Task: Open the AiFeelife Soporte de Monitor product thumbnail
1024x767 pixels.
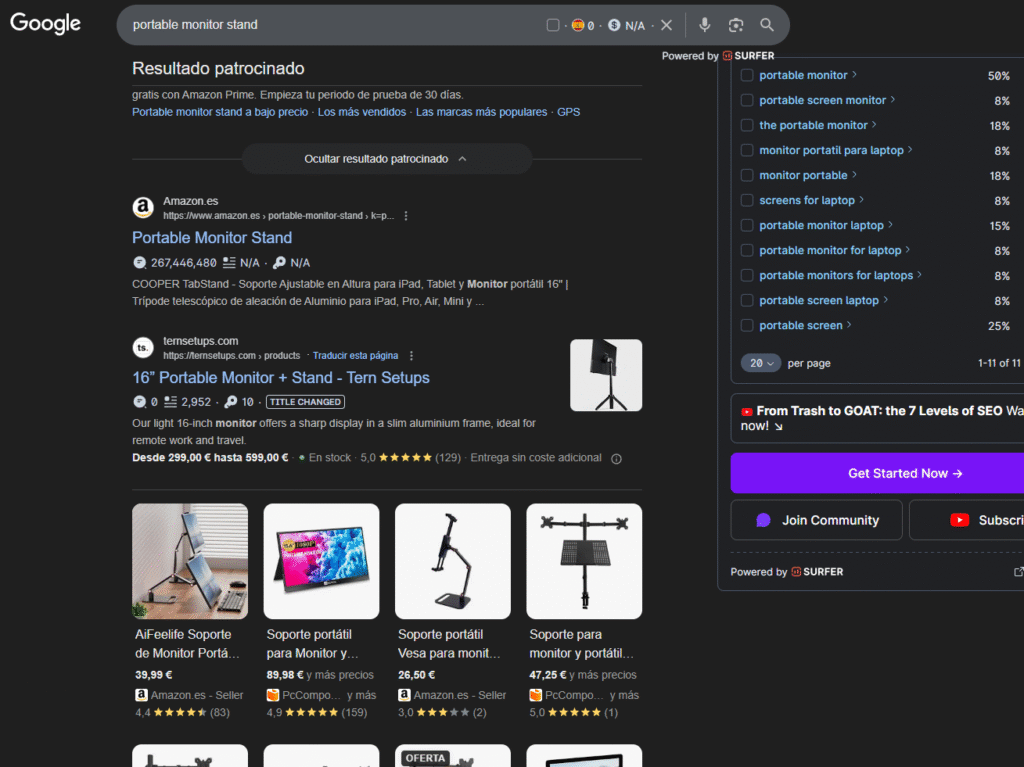Action: pos(190,561)
